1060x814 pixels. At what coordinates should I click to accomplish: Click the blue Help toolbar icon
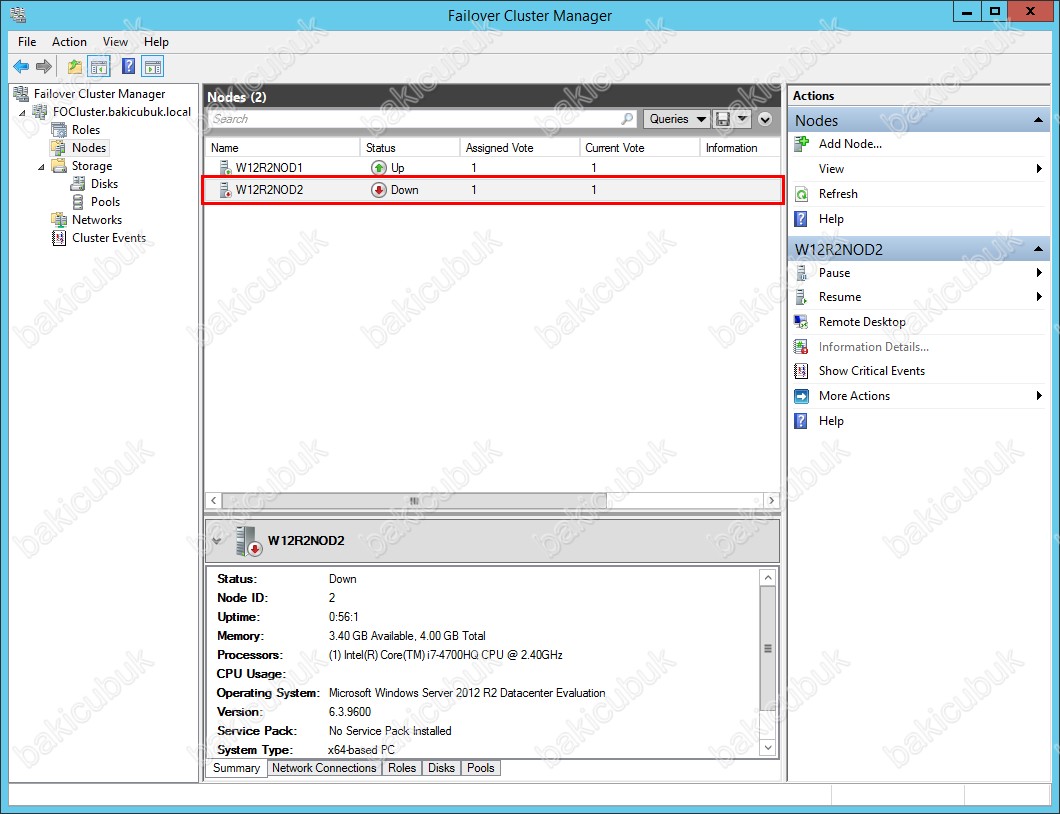click(128, 66)
